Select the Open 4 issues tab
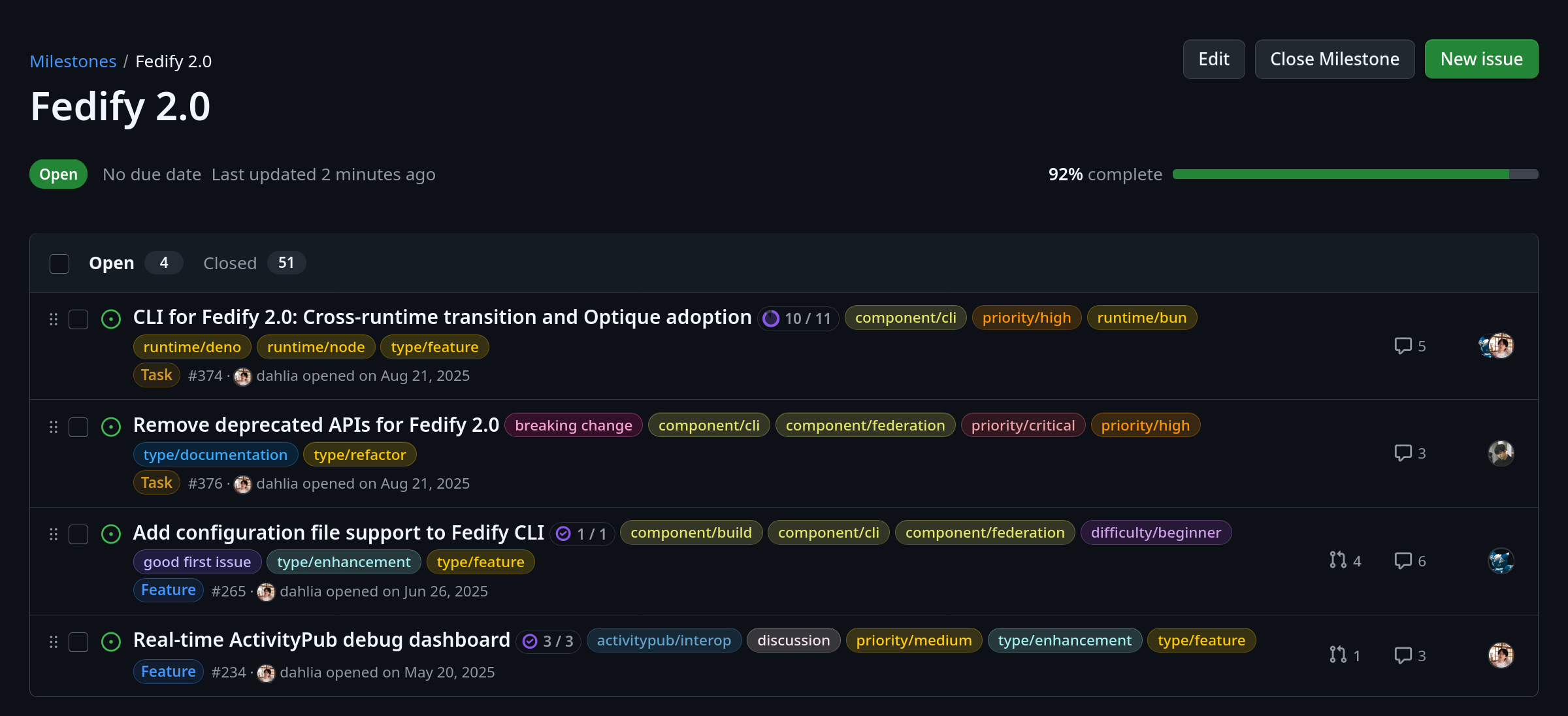 [134, 263]
